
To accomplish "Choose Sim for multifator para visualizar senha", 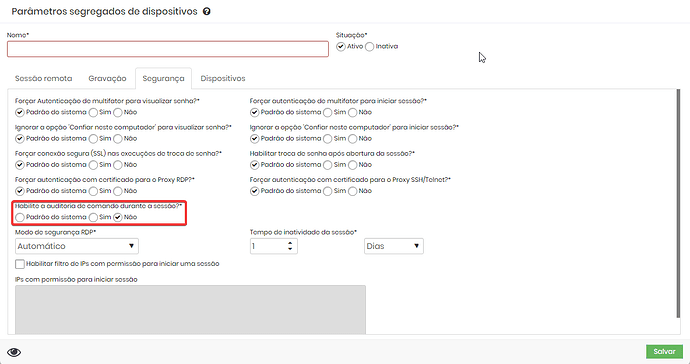I will [x=93, y=113].
